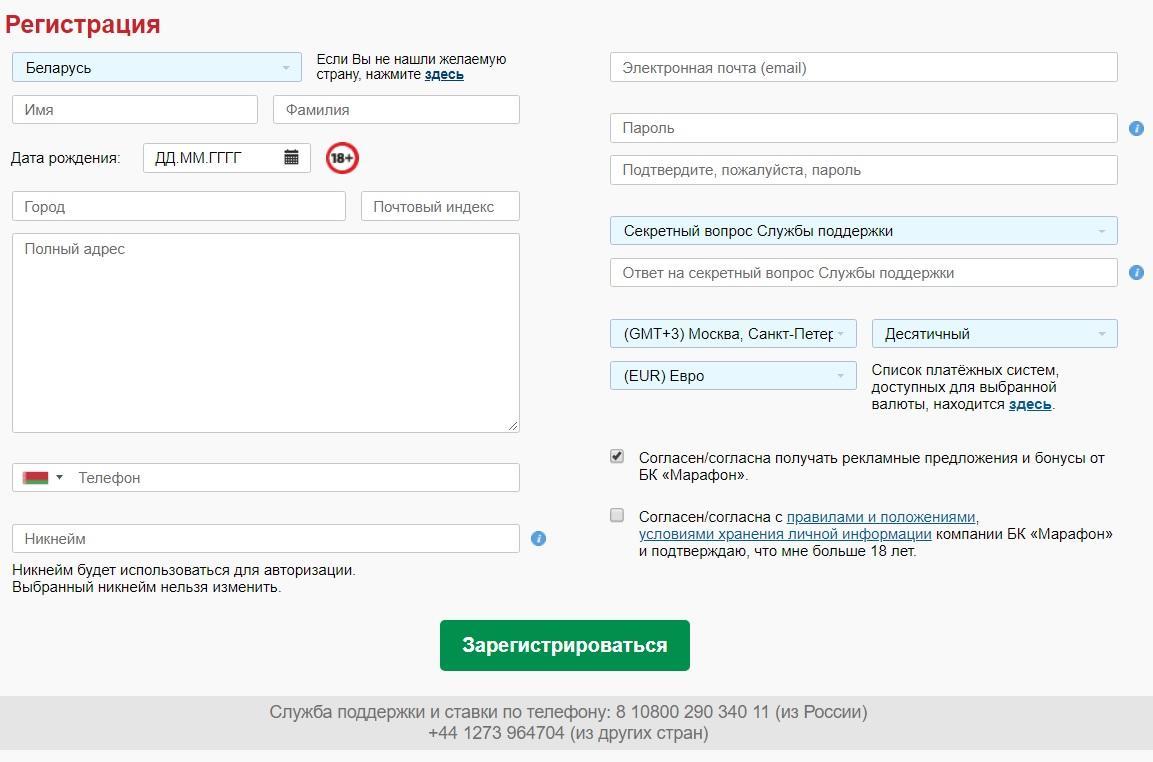
Task: Tick the rules and regulations agreement checkbox
Action: click(x=617, y=516)
